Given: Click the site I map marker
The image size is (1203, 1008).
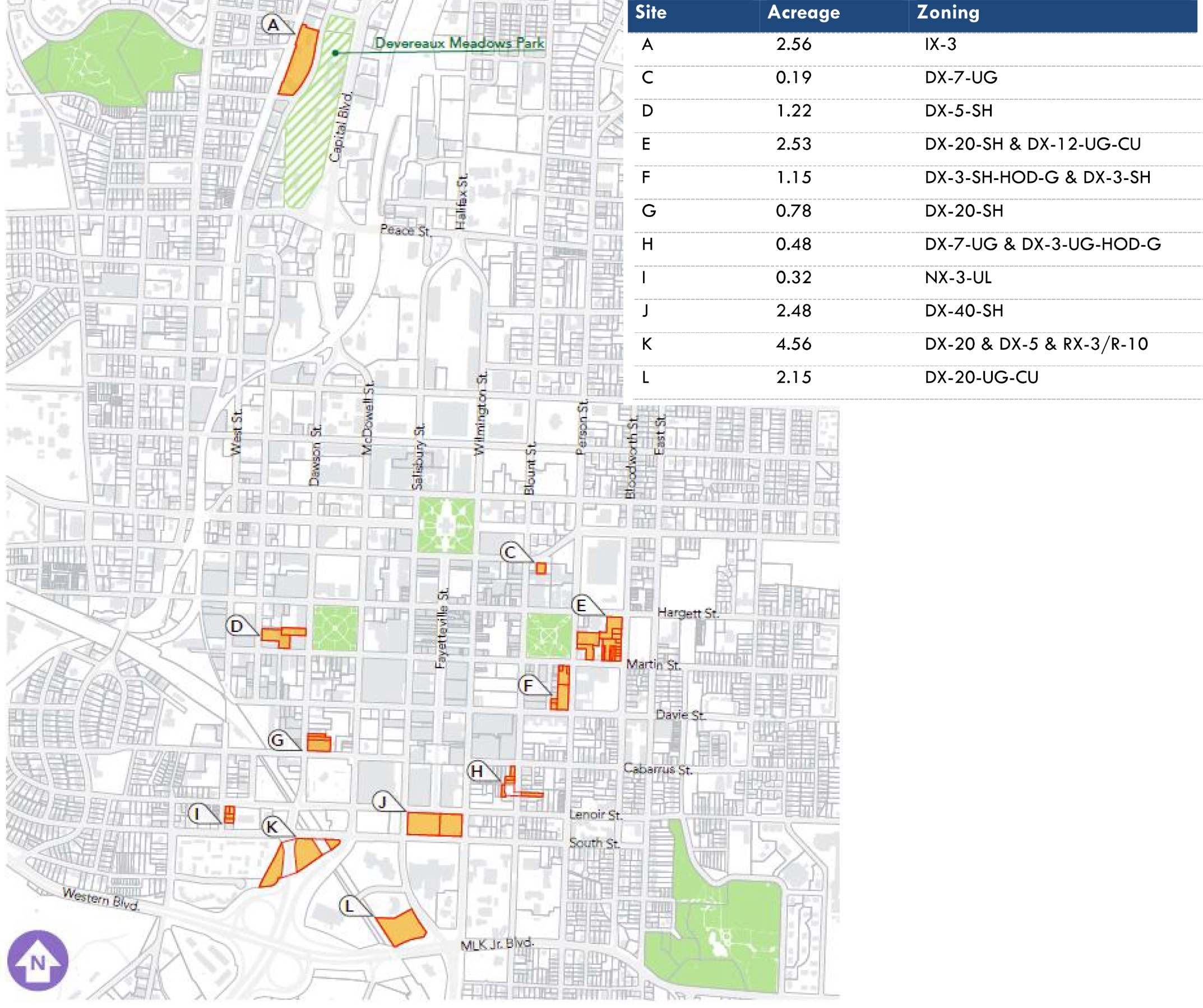Looking at the screenshot, I should pyautogui.click(x=198, y=813).
